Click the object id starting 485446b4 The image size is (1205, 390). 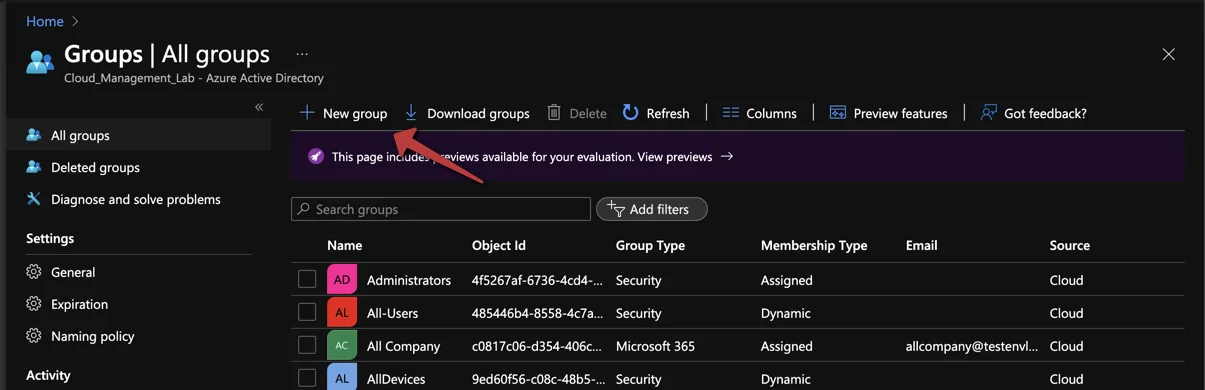point(537,313)
